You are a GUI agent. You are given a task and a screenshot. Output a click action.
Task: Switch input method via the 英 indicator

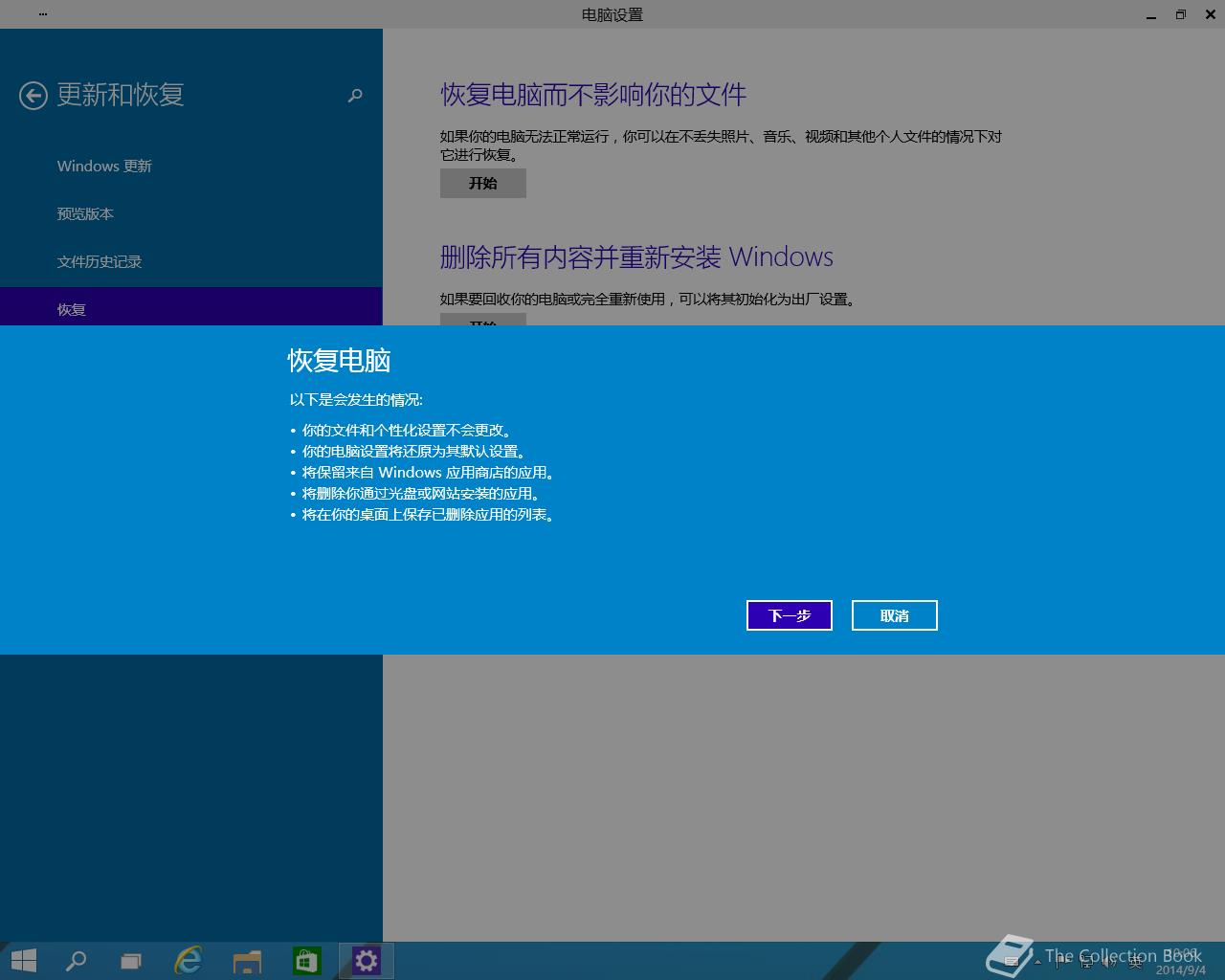pyautogui.click(x=1136, y=962)
